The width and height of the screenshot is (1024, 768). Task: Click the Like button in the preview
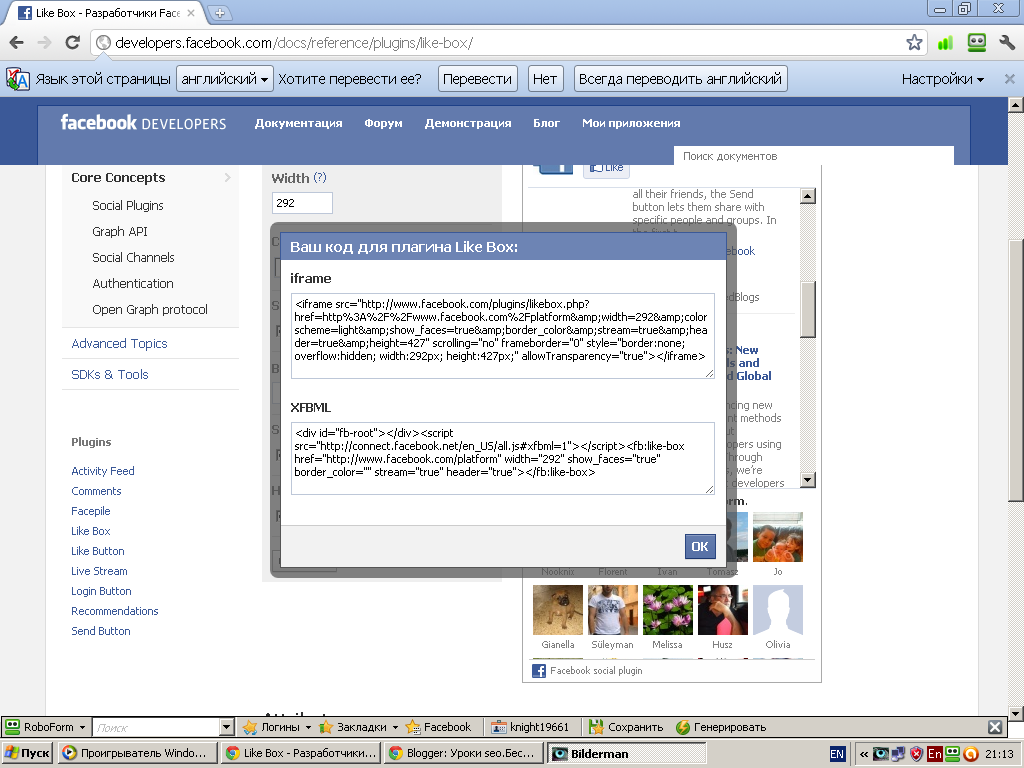click(x=607, y=168)
